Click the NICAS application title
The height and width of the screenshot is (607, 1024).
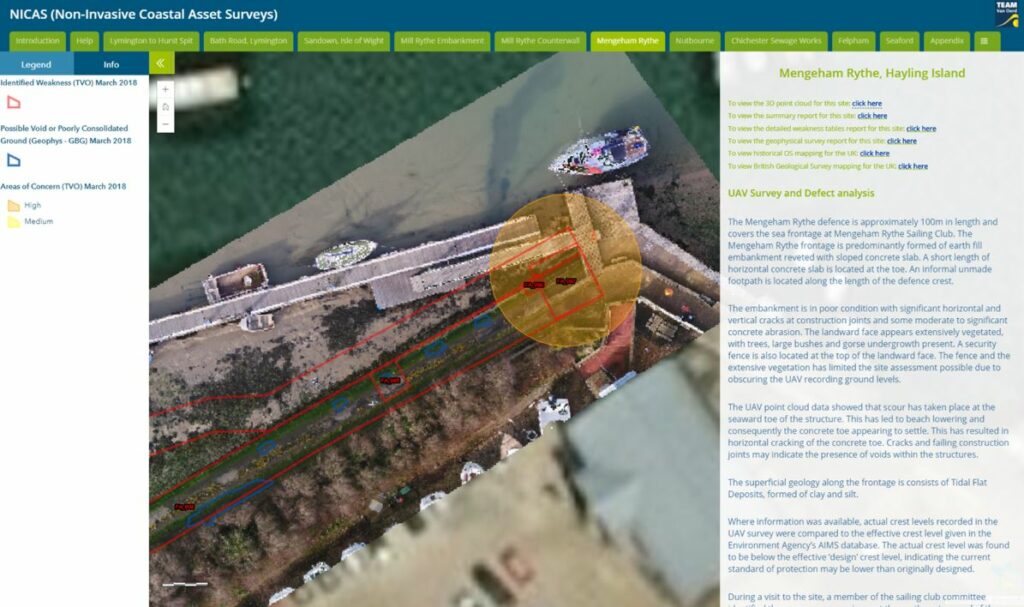point(144,14)
